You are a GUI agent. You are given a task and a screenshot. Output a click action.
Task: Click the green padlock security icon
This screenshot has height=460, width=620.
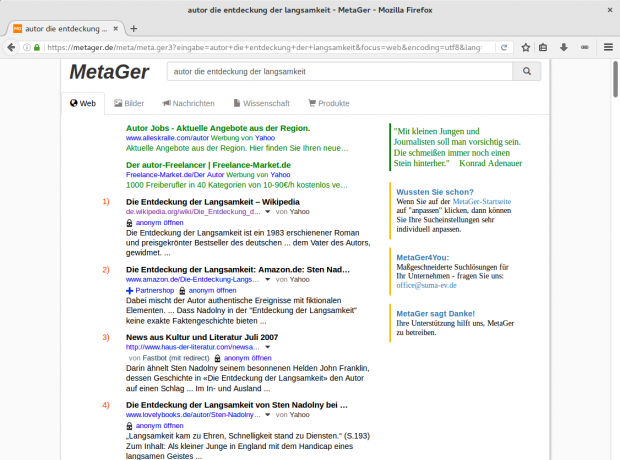[x=37, y=47]
